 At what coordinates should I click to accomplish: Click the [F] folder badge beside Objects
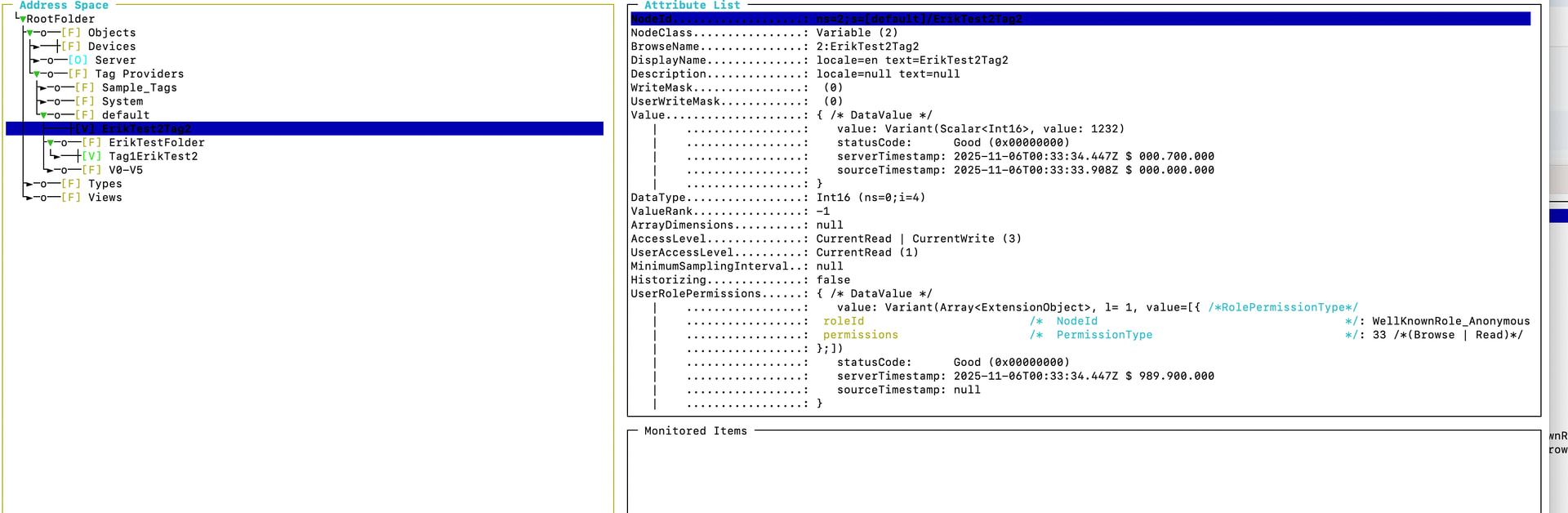pos(71,33)
